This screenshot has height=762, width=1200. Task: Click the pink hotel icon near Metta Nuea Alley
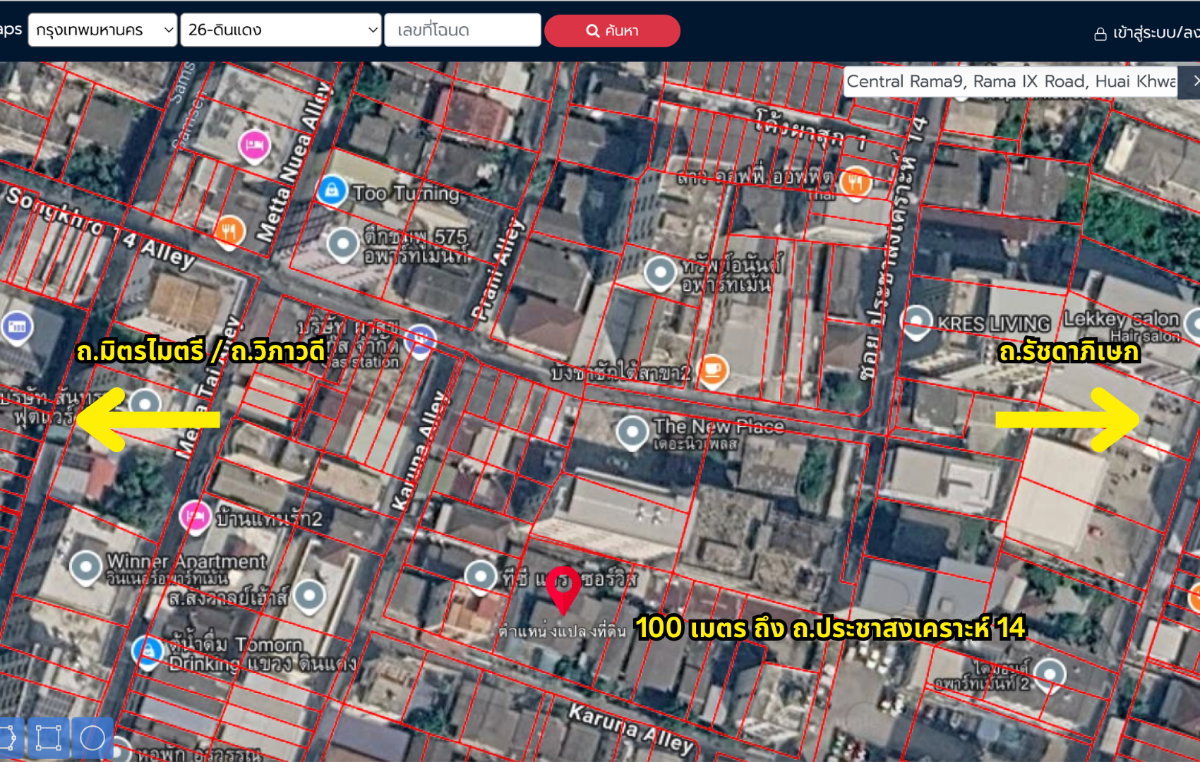(x=255, y=146)
